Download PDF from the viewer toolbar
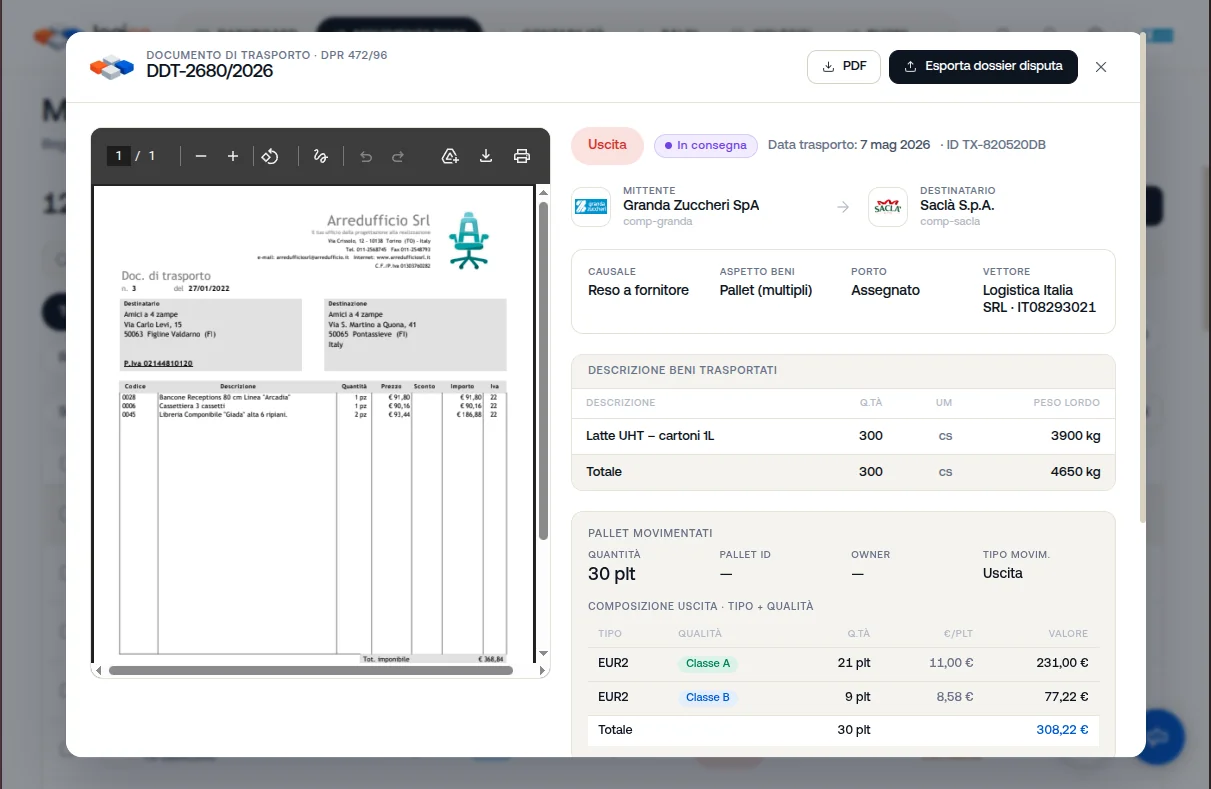Viewport: 1211px width, 789px height. click(x=486, y=156)
